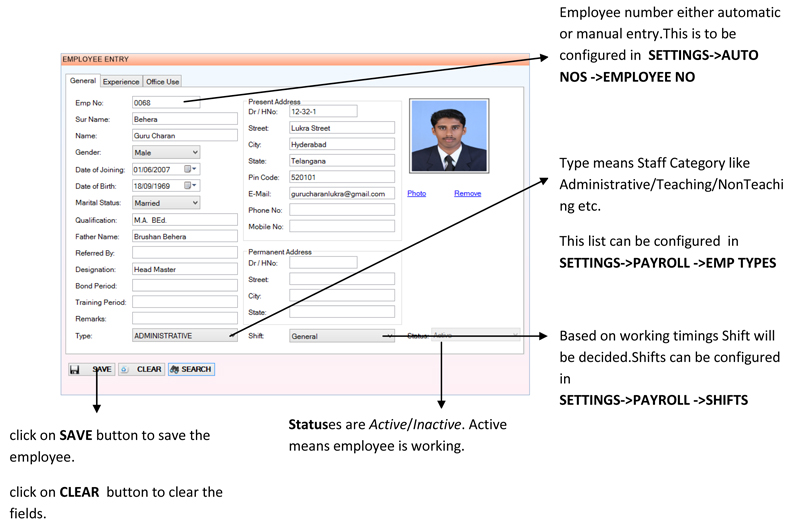Viewport: 801px width, 524px height.
Task: Click the Photo link
Action: click(416, 193)
